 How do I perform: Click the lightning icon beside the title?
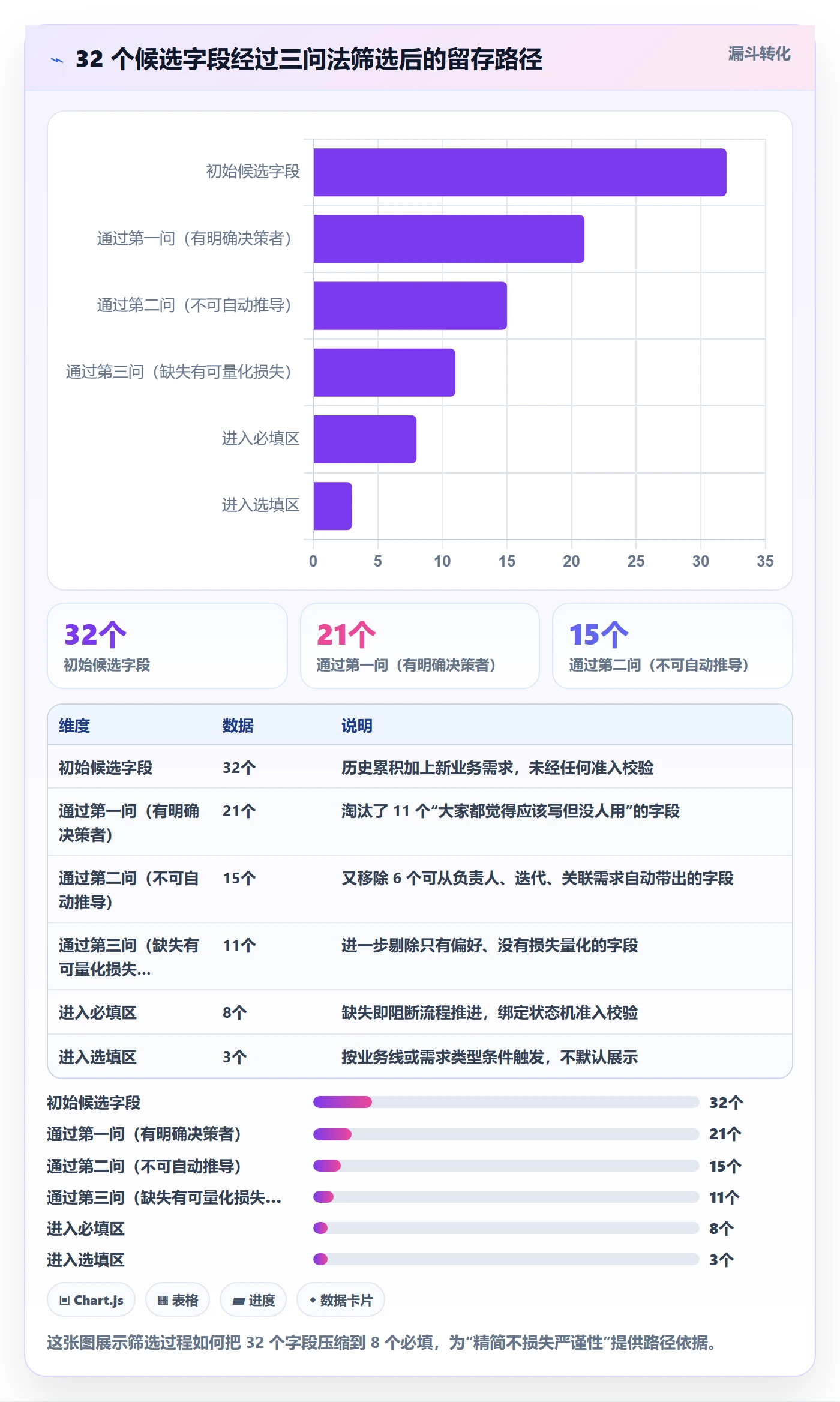click(x=57, y=60)
